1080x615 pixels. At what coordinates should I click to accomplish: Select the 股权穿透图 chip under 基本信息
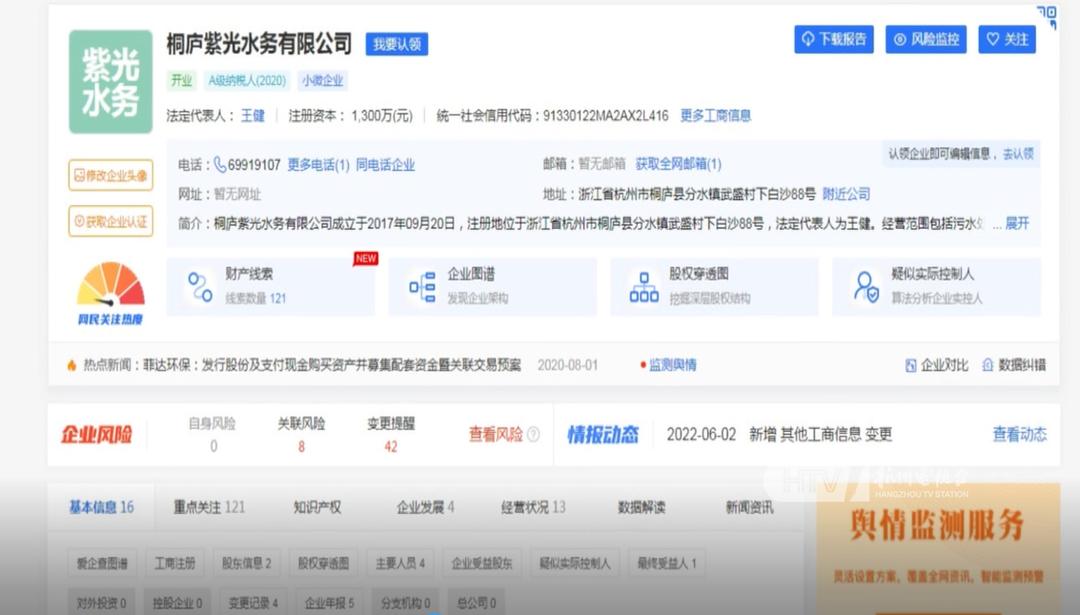pos(324,563)
